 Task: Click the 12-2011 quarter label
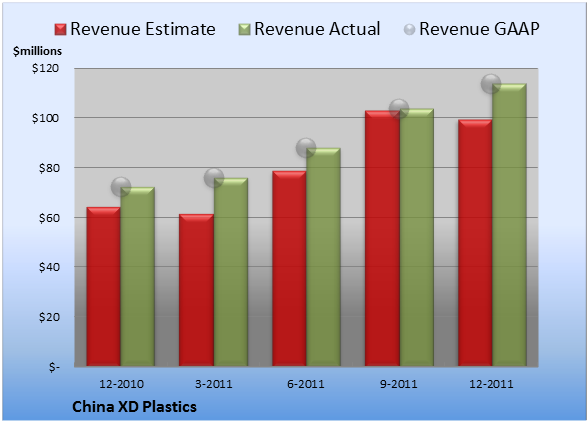click(491, 384)
